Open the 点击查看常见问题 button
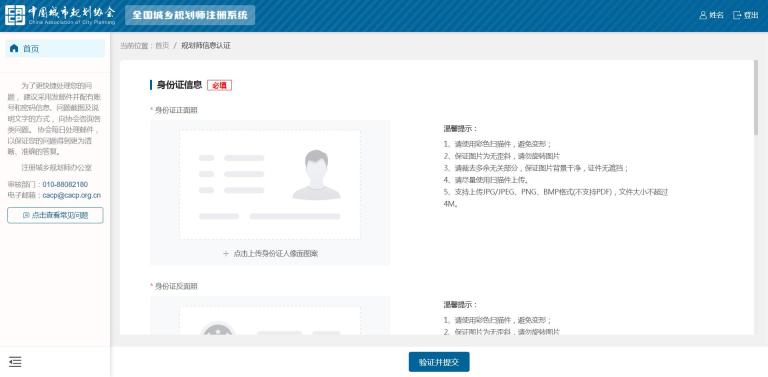Image resolution: width=768 pixels, height=377 pixels. [55, 215]
